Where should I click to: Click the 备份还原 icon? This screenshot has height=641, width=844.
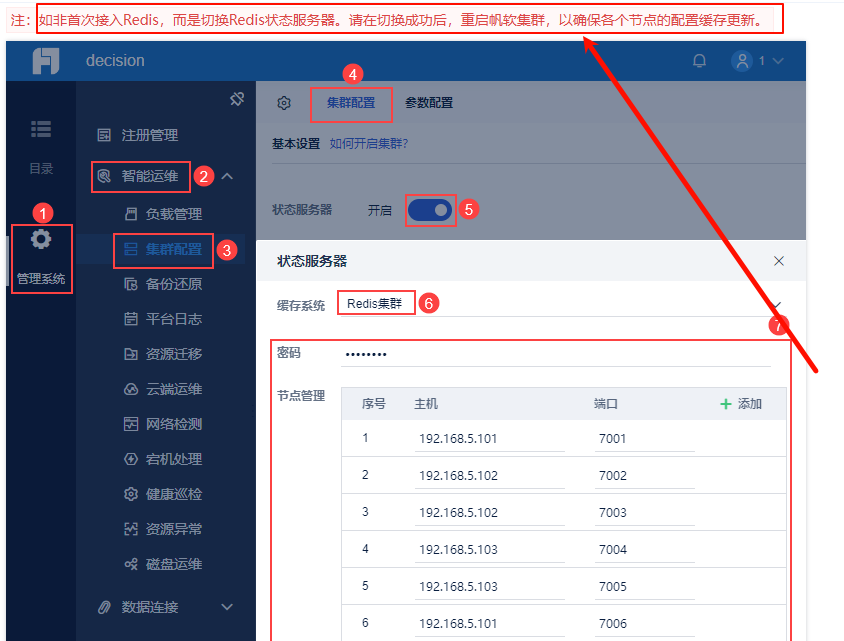click(x=131, y=284)
